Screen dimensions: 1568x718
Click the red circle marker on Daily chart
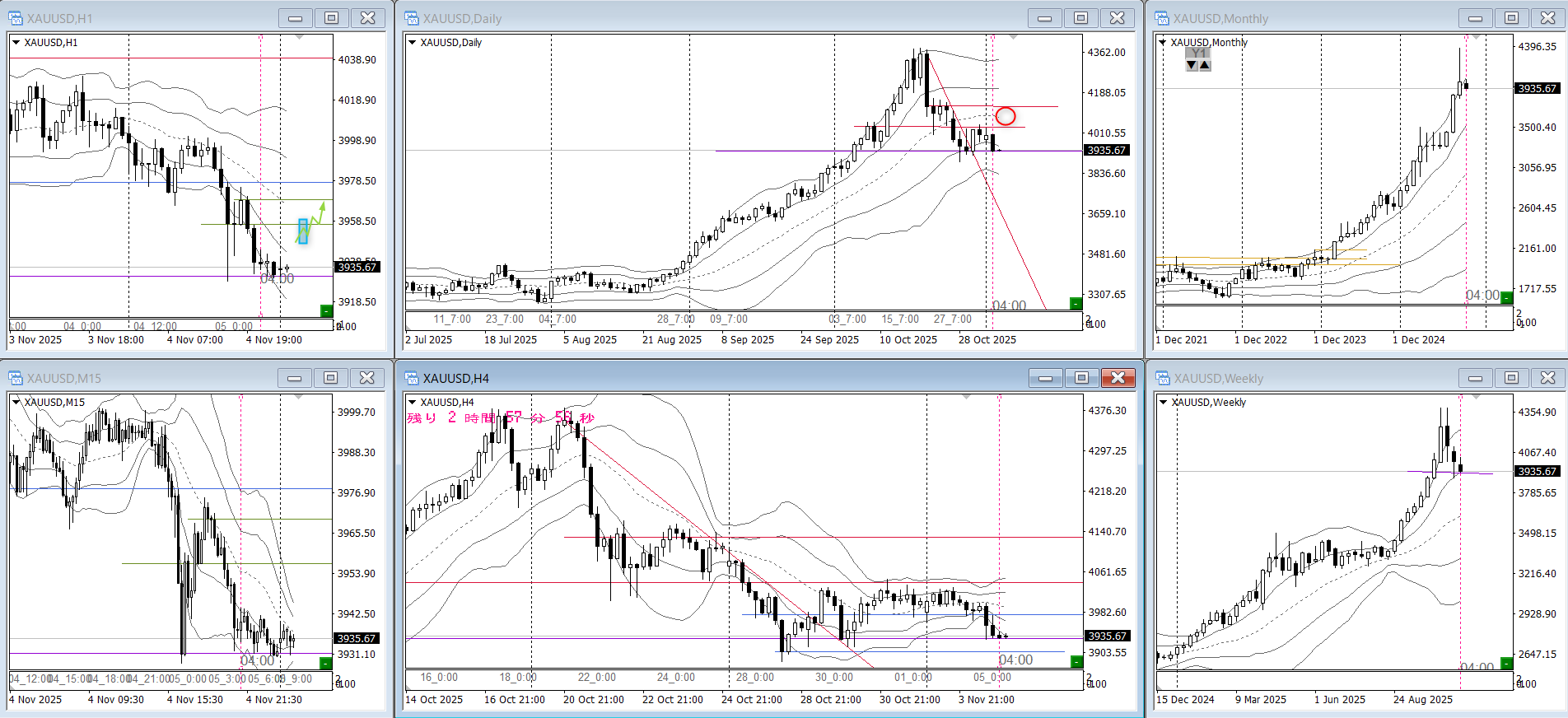click(1005, 116)
